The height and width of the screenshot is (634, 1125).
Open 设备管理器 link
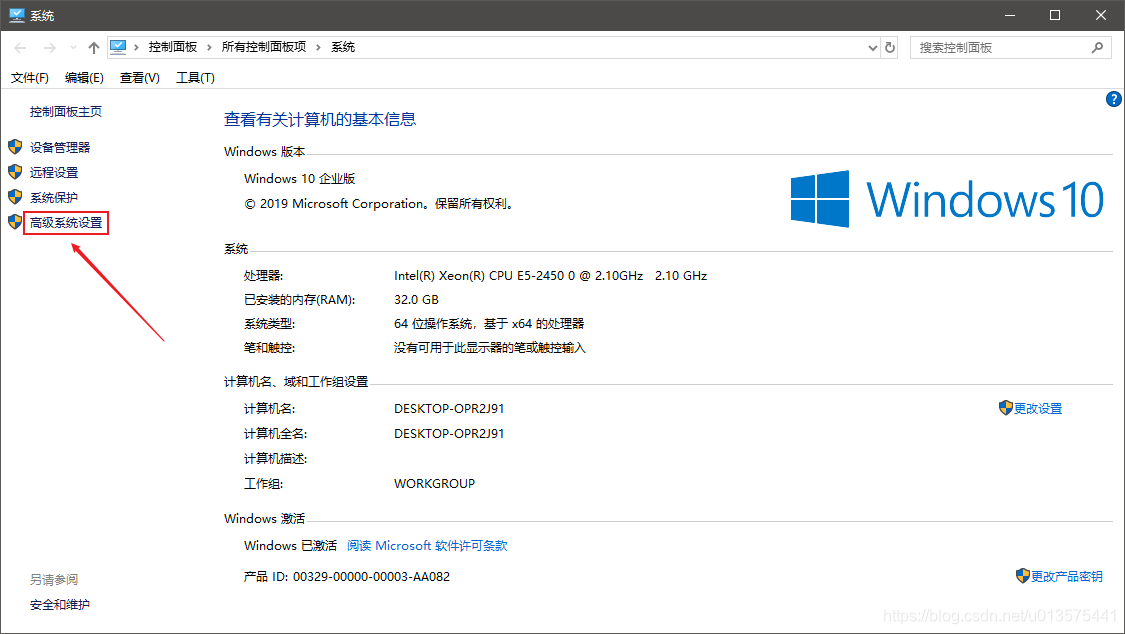tap(60, 148)
